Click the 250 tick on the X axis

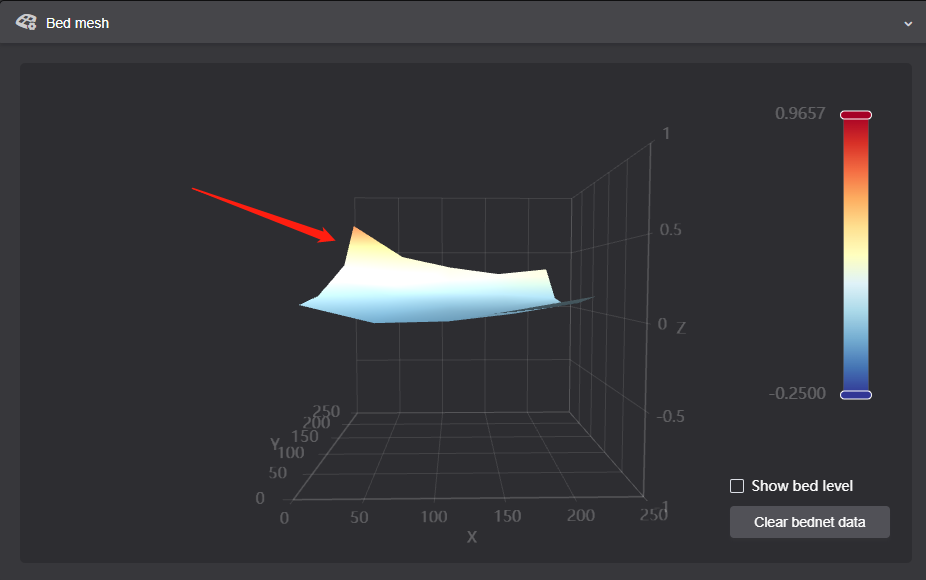pos(654,514)
